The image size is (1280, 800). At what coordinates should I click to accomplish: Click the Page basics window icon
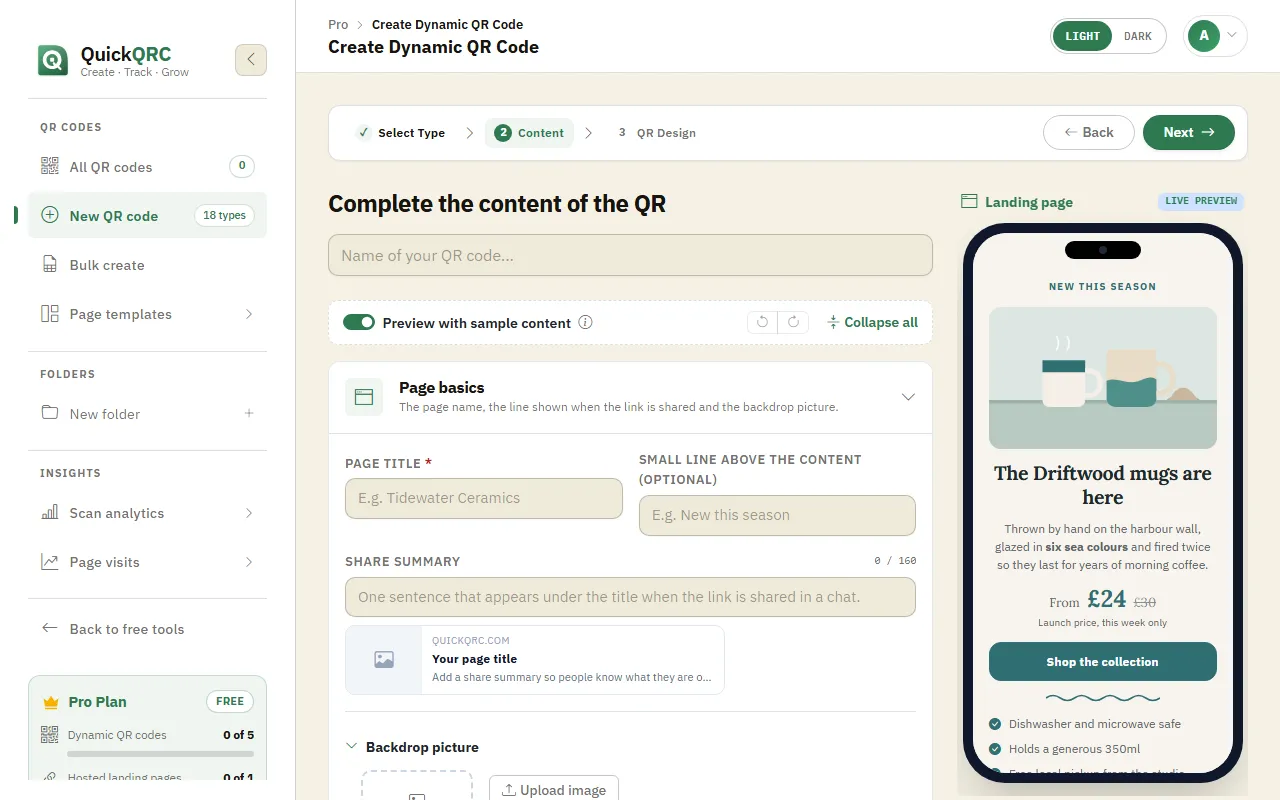(364, 397)
